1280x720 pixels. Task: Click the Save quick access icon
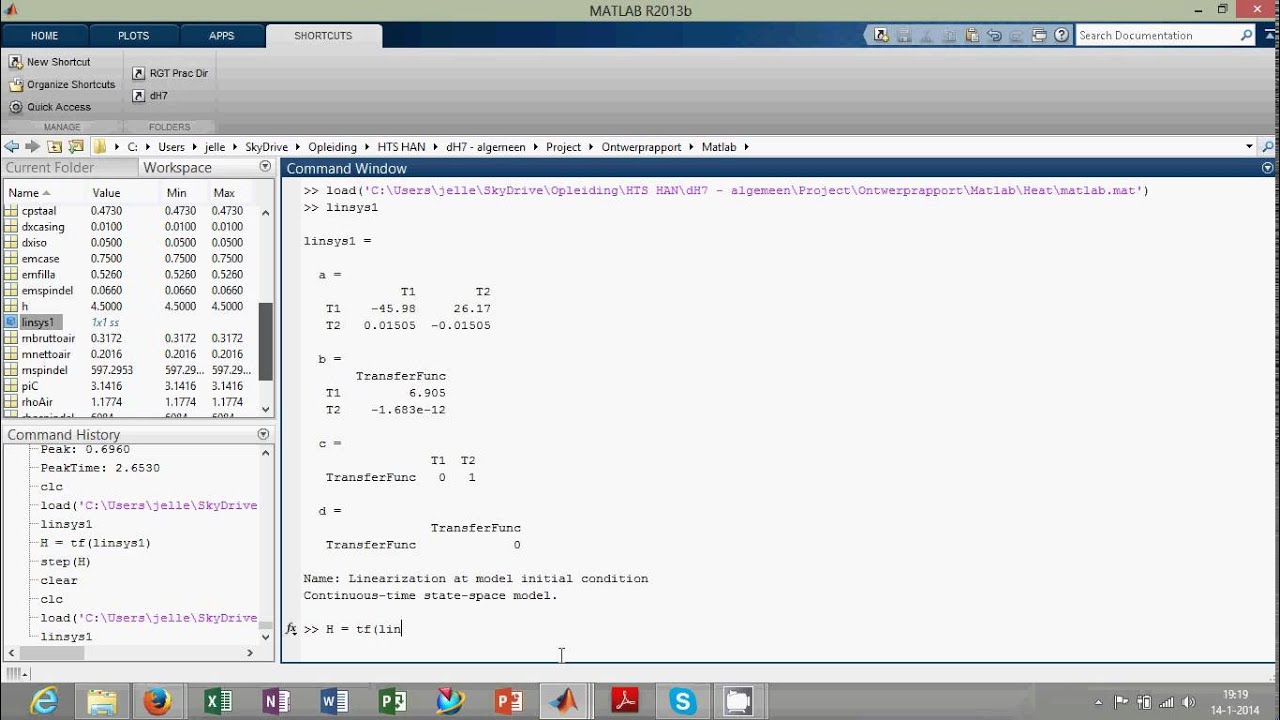[x=904, y=35]
